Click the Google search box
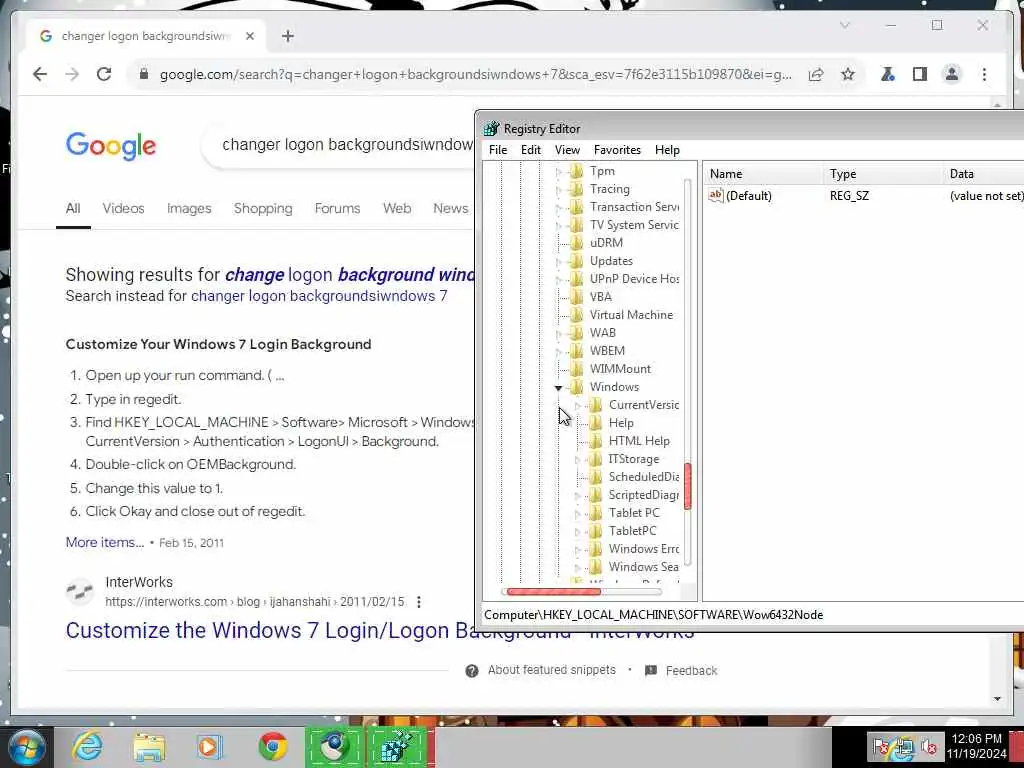Screen dimensions: 1024x768 (346, 144)
